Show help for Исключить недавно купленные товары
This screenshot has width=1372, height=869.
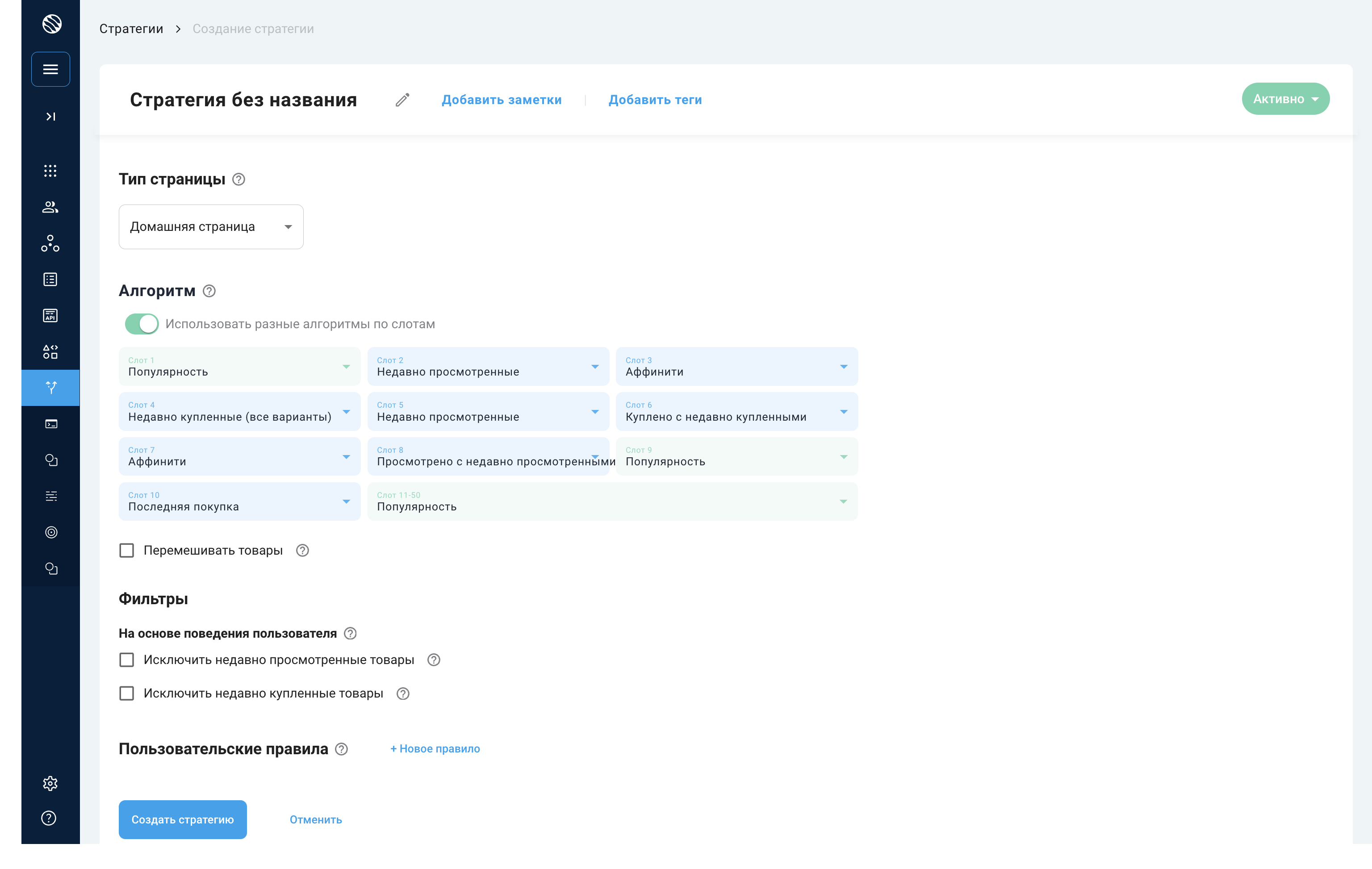tap(403, 694)
